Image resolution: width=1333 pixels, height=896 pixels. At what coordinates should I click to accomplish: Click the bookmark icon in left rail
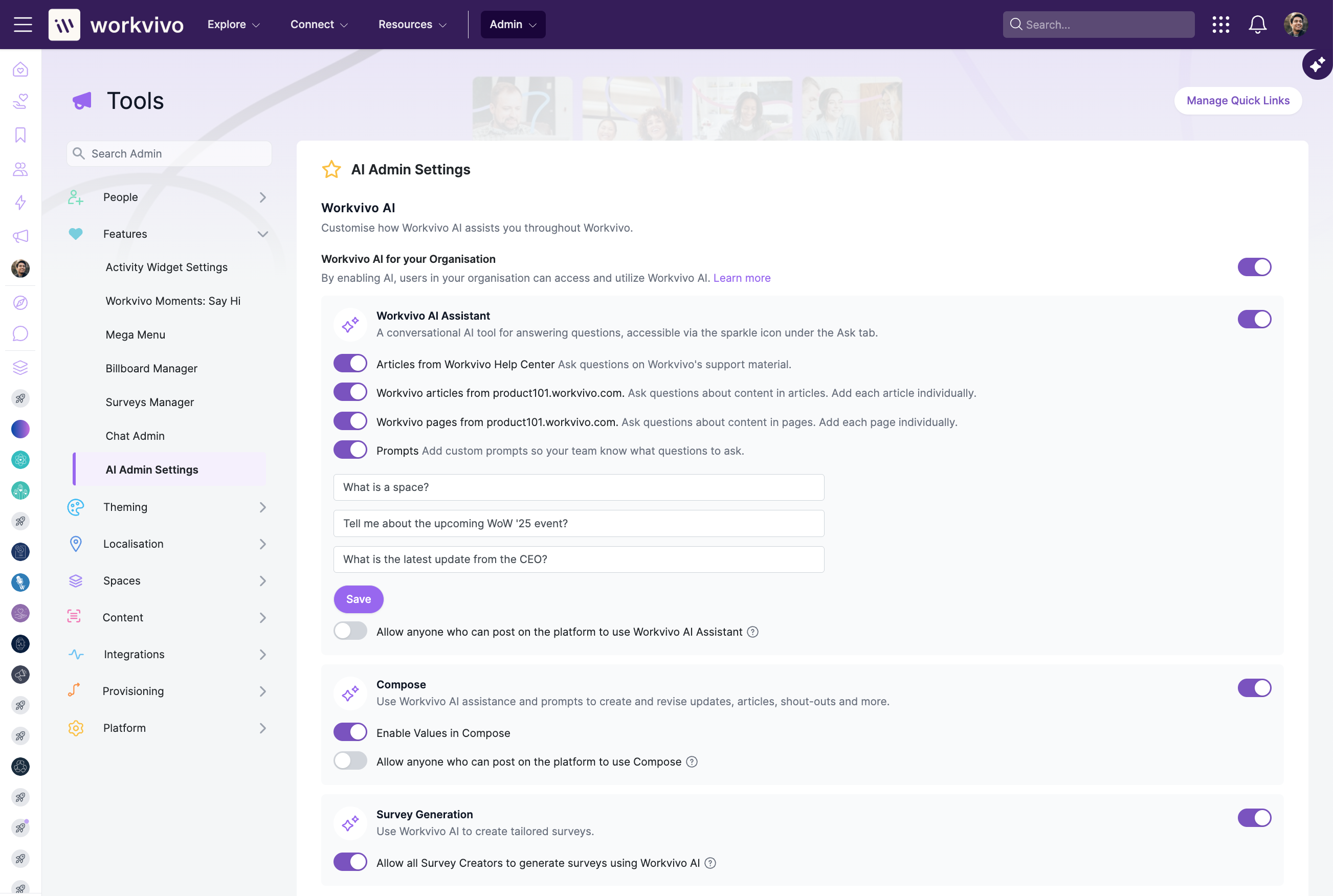[x=20, y=136]
